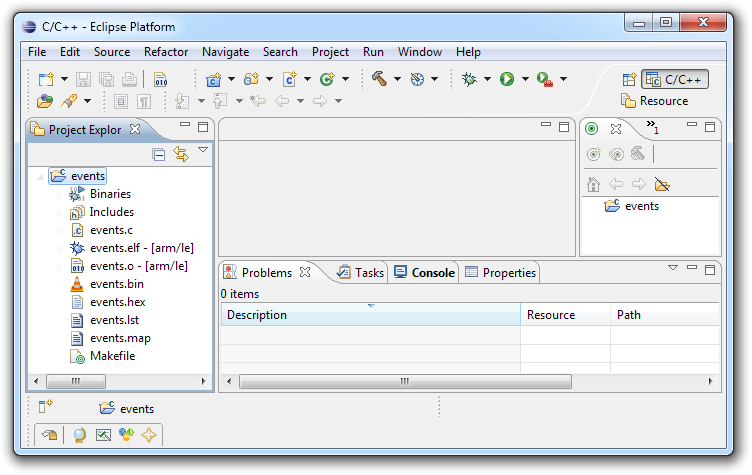Click right arrow of Problems scrollbar
The height and width of the screenshot is (475, 752).
click(710, 381)
